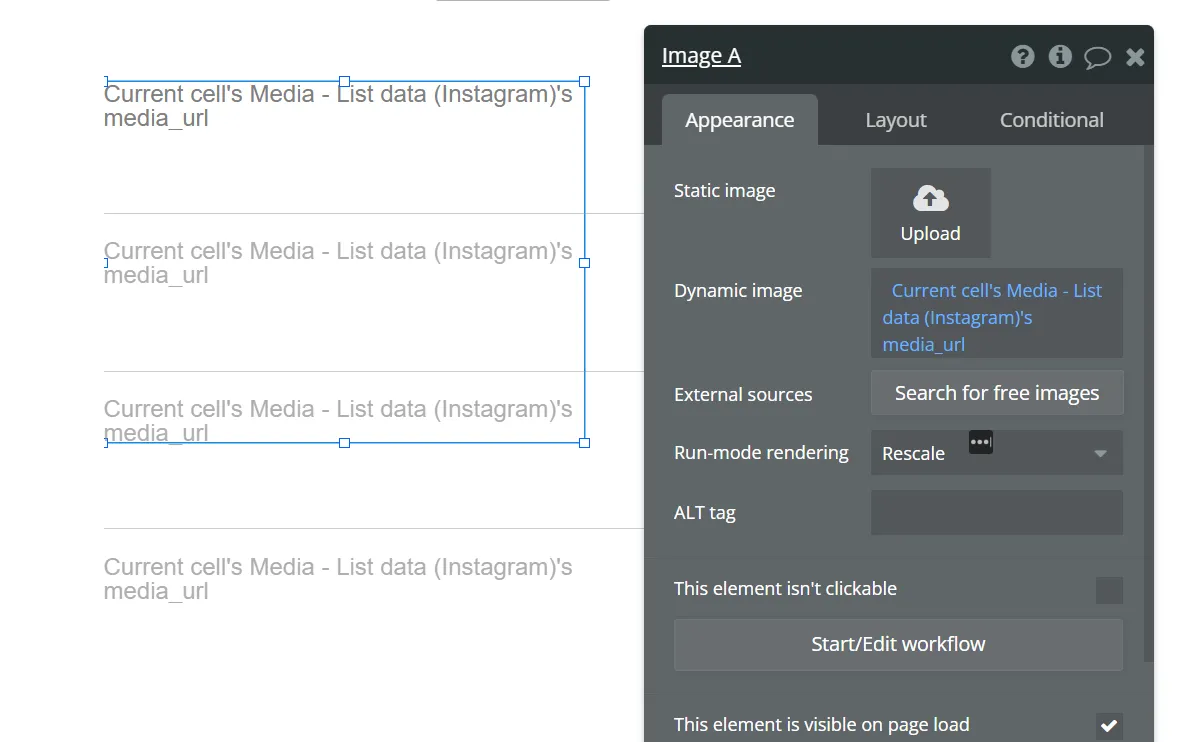The width and height of the screenshot is (1197, 742).
Task: Click the info icon in Image A header
Action: click(x=1060, y=56)
